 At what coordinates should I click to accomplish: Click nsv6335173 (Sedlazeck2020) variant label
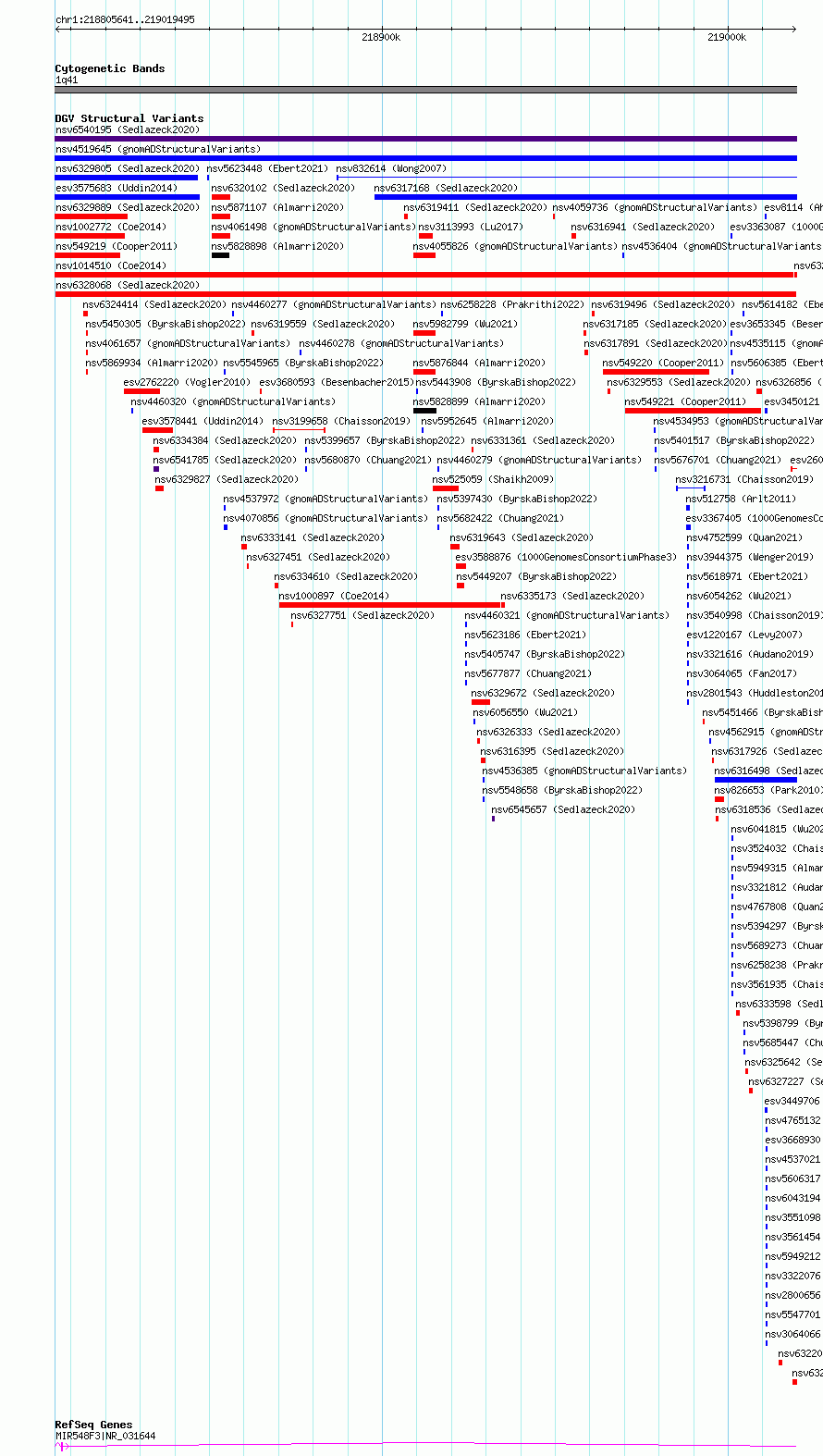pos(572,596)
